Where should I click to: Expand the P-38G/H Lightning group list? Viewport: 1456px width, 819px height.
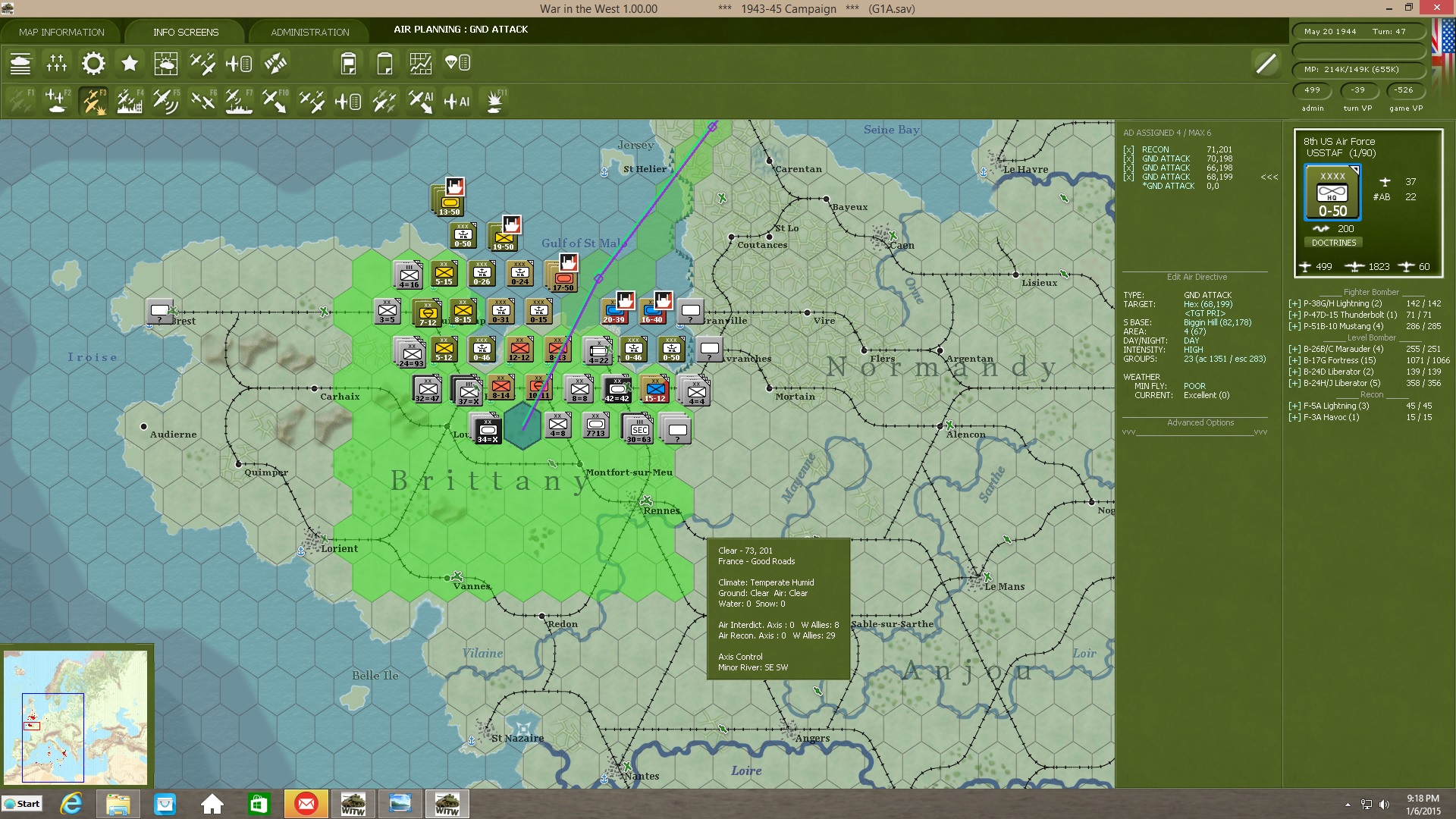coord(1294,303)
